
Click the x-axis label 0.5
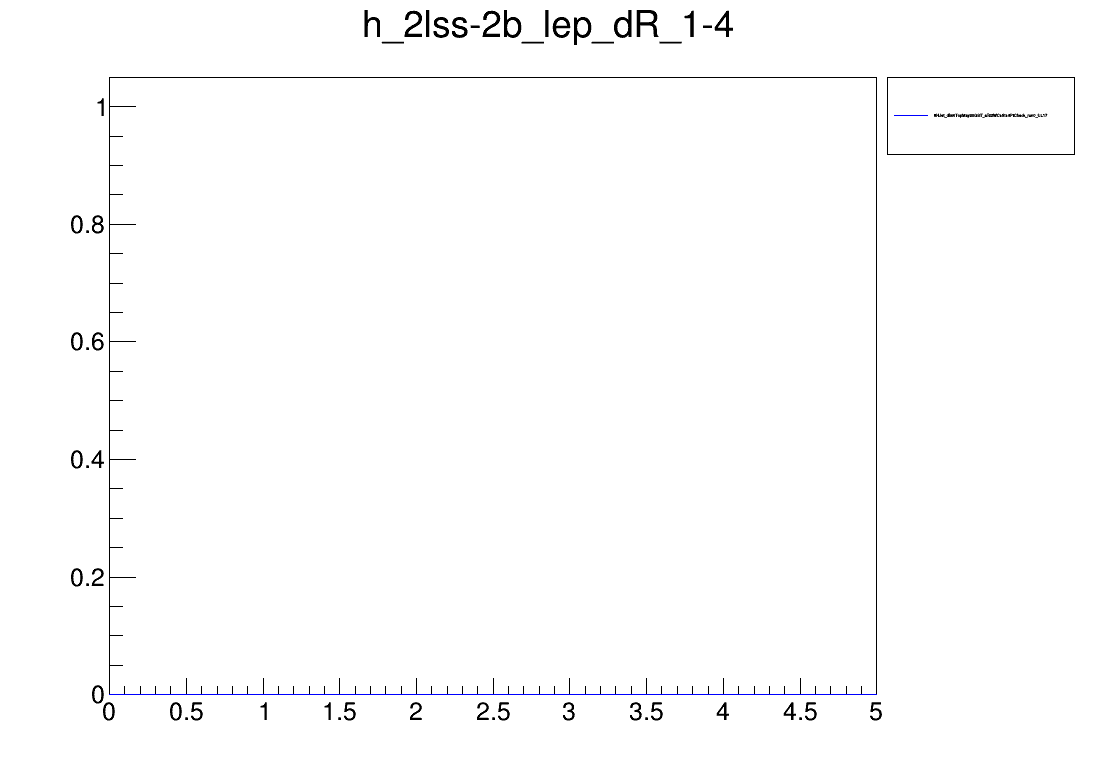(186, 713)
